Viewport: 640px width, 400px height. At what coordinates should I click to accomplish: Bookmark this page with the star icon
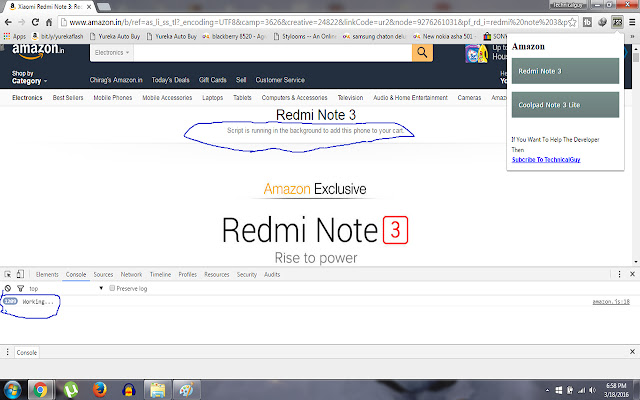coord(572,22)
